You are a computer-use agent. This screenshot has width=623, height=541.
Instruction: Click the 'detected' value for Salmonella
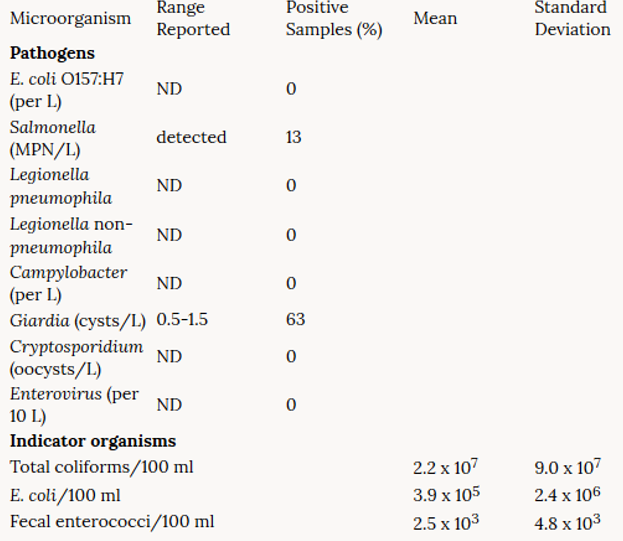point(191,137)
